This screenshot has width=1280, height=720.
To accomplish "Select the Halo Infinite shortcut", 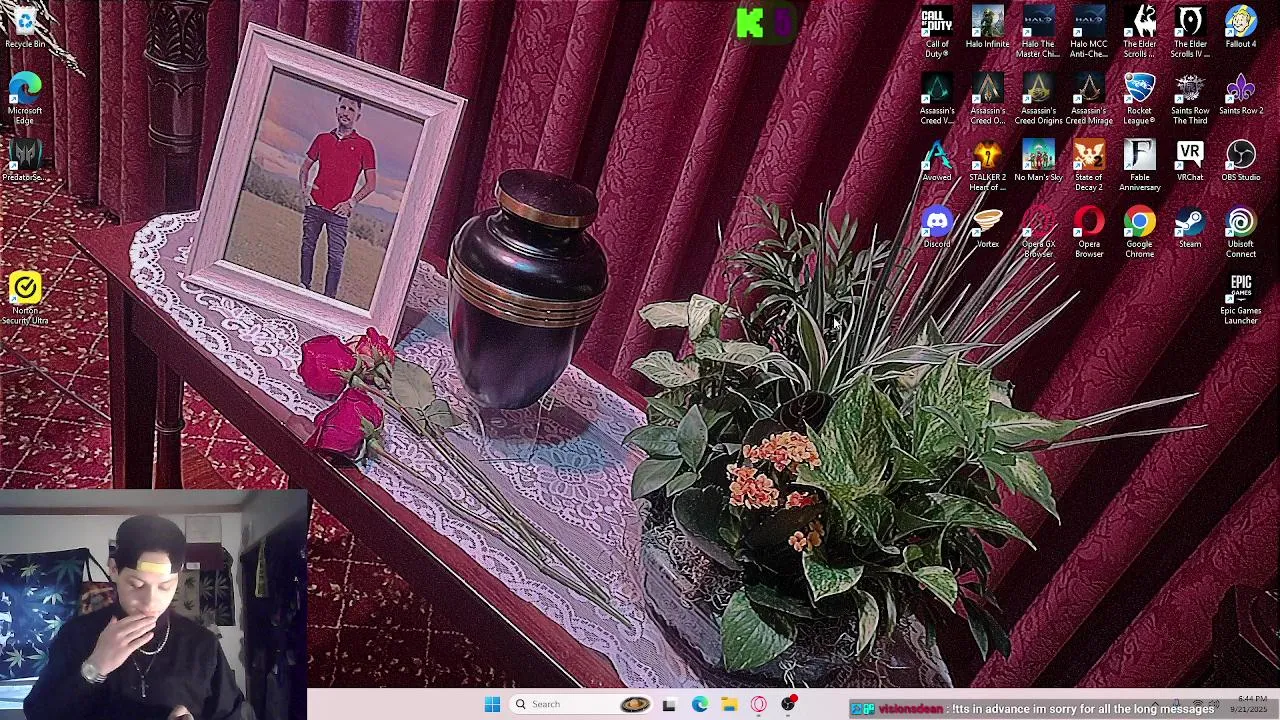I will point(987,28).
